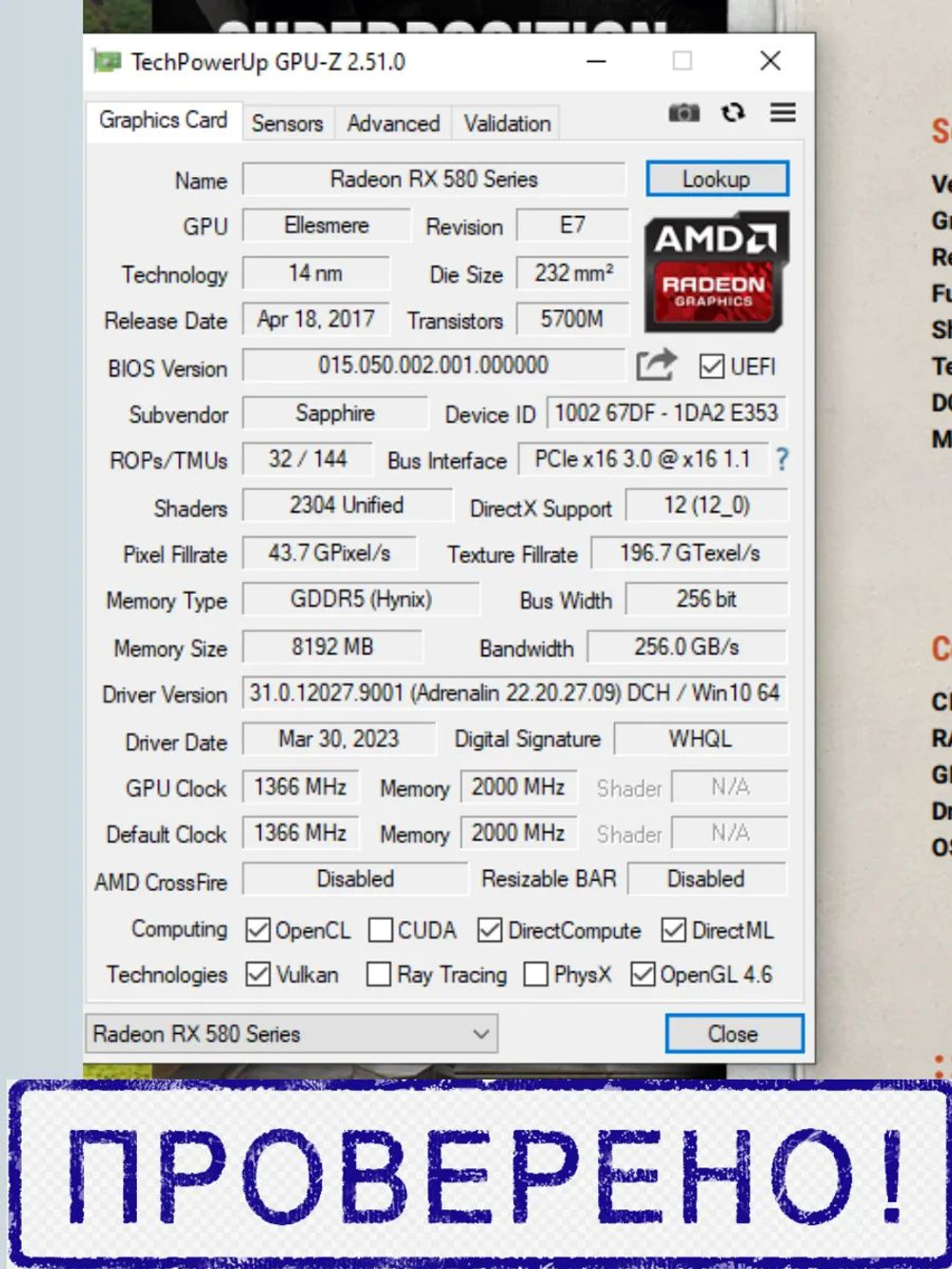Image resolution: width=952 pixels, height=1269 pixels.
Task: Click the Resizable BAR value Disabled
Action: pos(706,879)
